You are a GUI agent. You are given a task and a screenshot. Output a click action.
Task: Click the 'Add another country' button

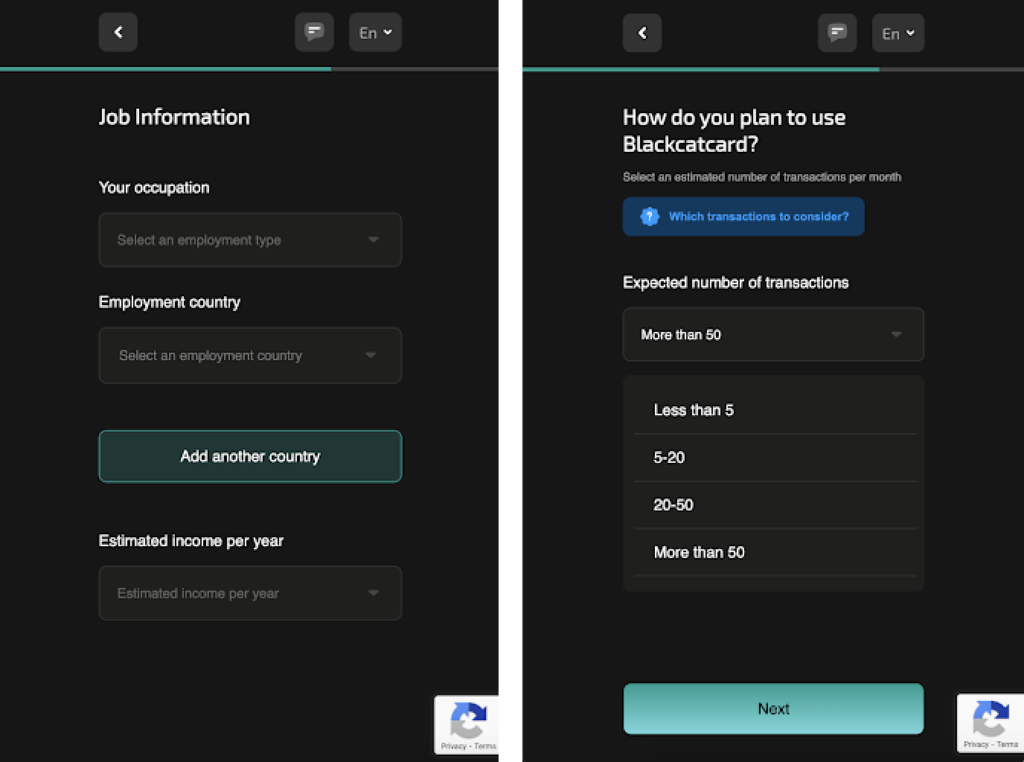[250, 456]
